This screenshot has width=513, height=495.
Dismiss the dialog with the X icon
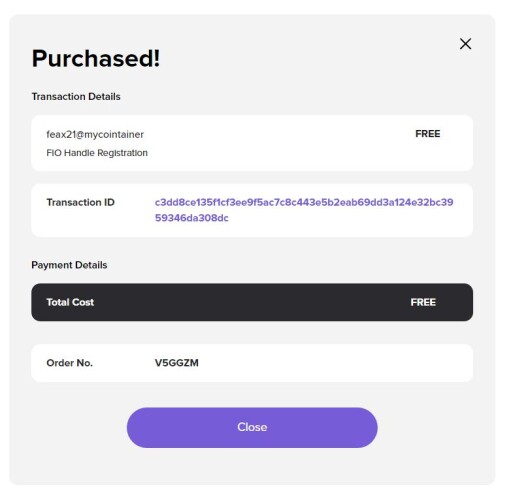pyautogui.click(x=465, y=44)
